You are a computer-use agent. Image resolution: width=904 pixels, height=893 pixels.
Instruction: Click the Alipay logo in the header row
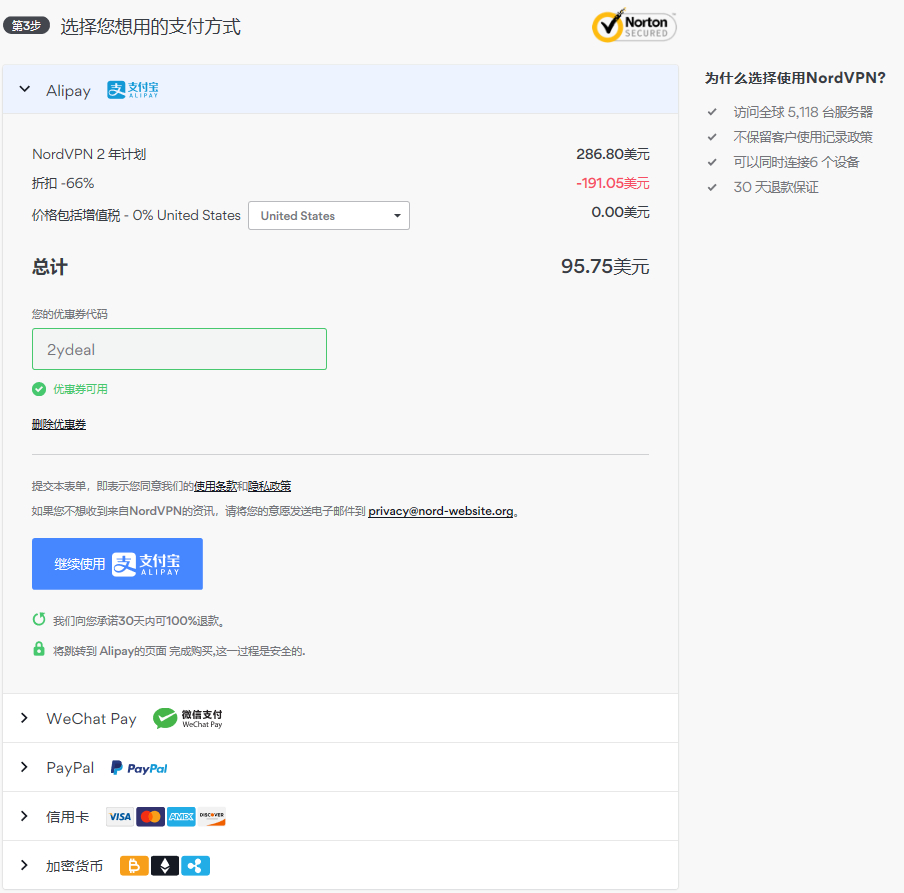133,90
